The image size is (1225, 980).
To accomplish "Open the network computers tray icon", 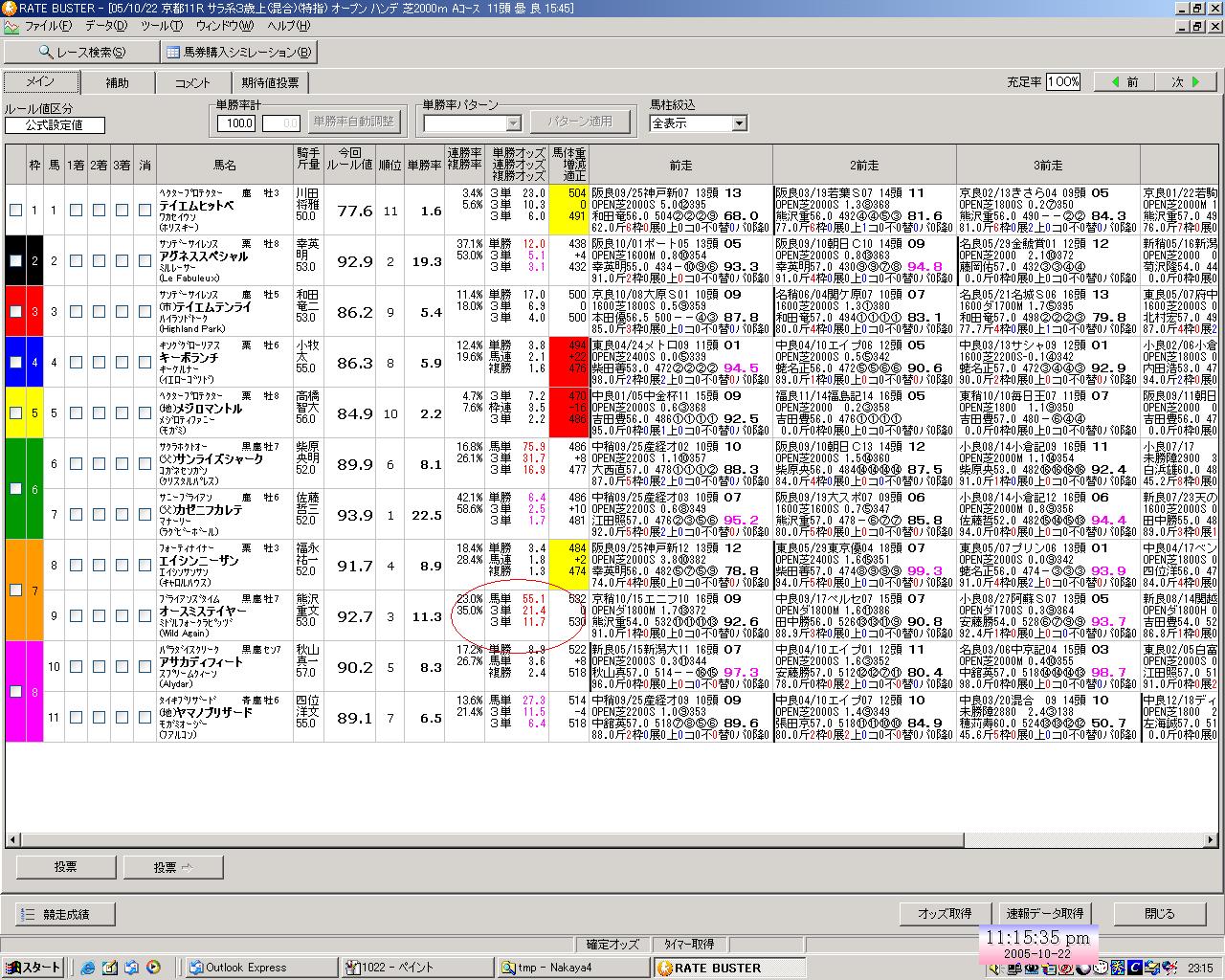I will coord(1015,969).
